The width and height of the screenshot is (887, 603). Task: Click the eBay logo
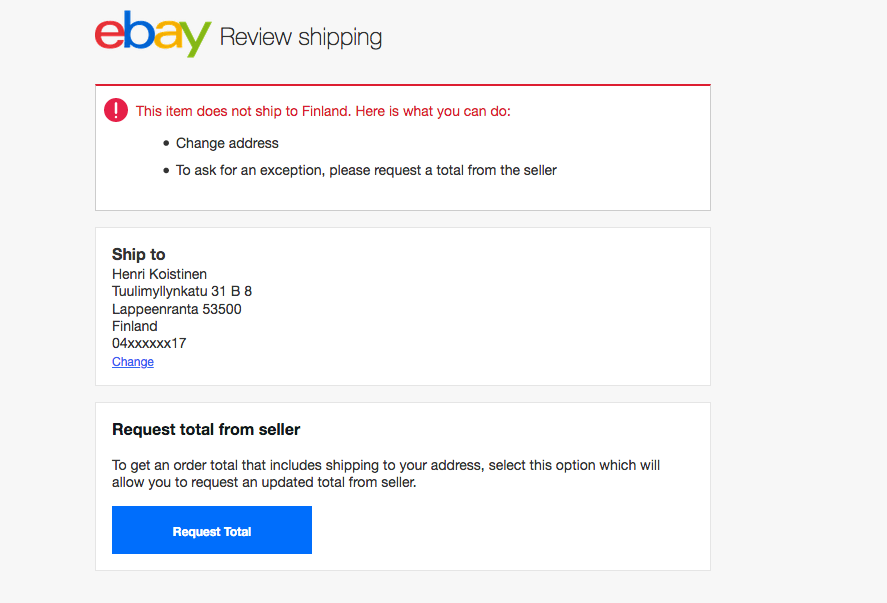pyautogui.click(x=153, y=35)
